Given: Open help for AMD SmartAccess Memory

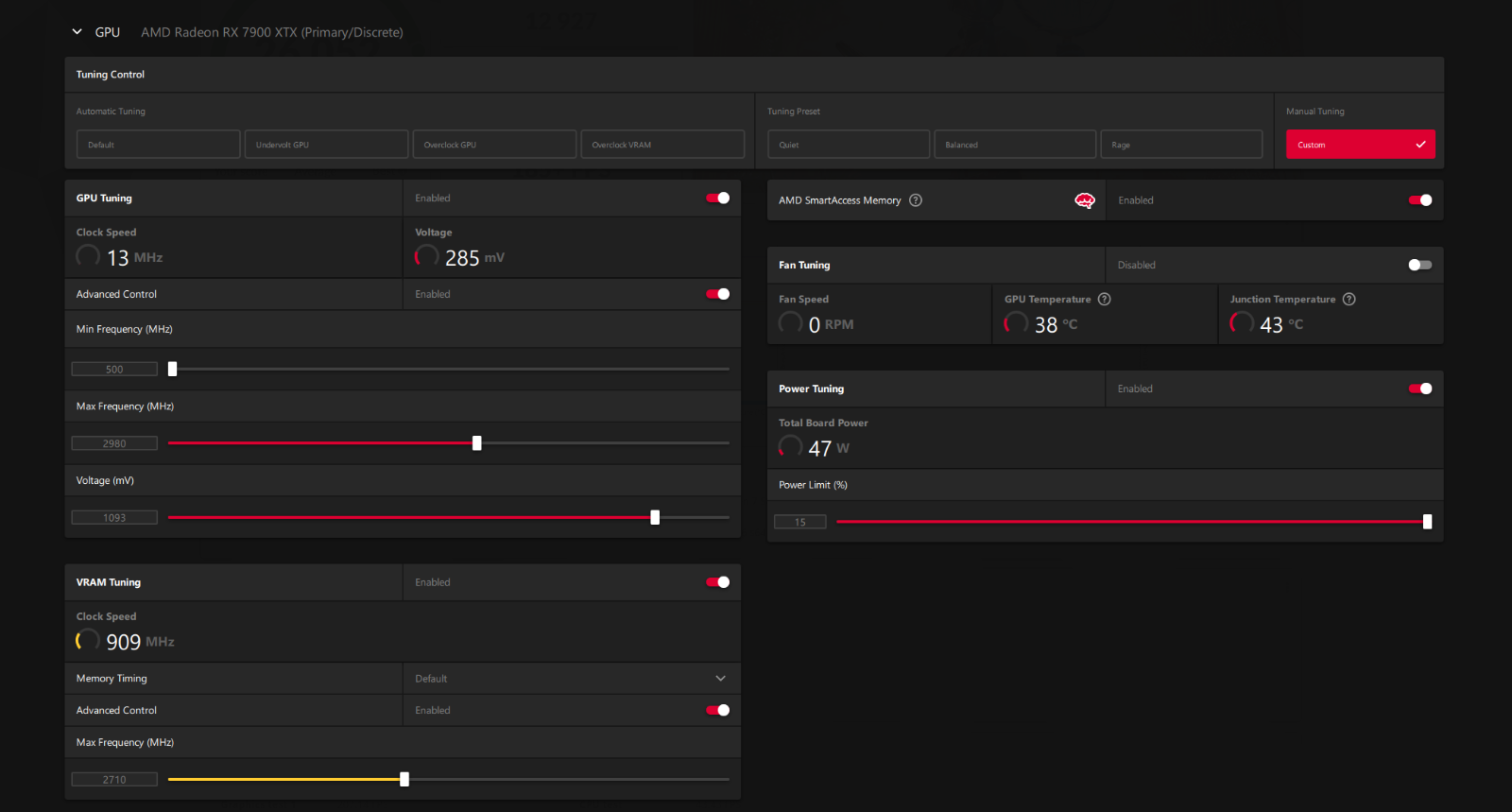Looking at the screenshot, I should tap(916, 200).
